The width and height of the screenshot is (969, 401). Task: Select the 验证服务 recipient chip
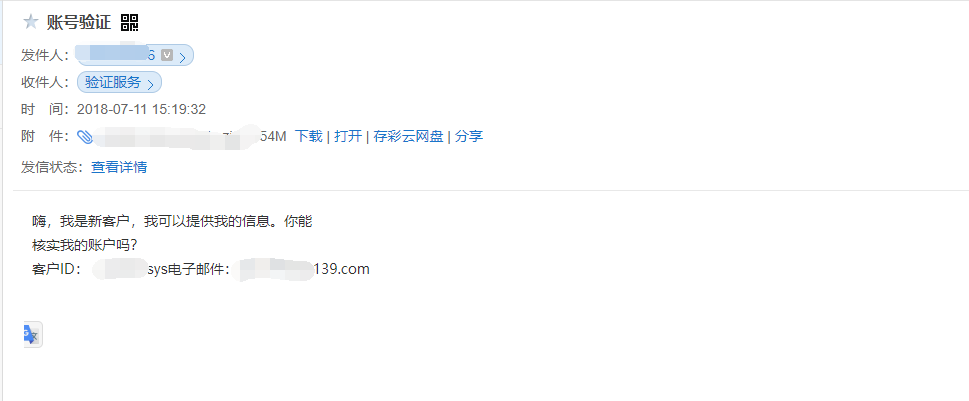coord(119,82)
